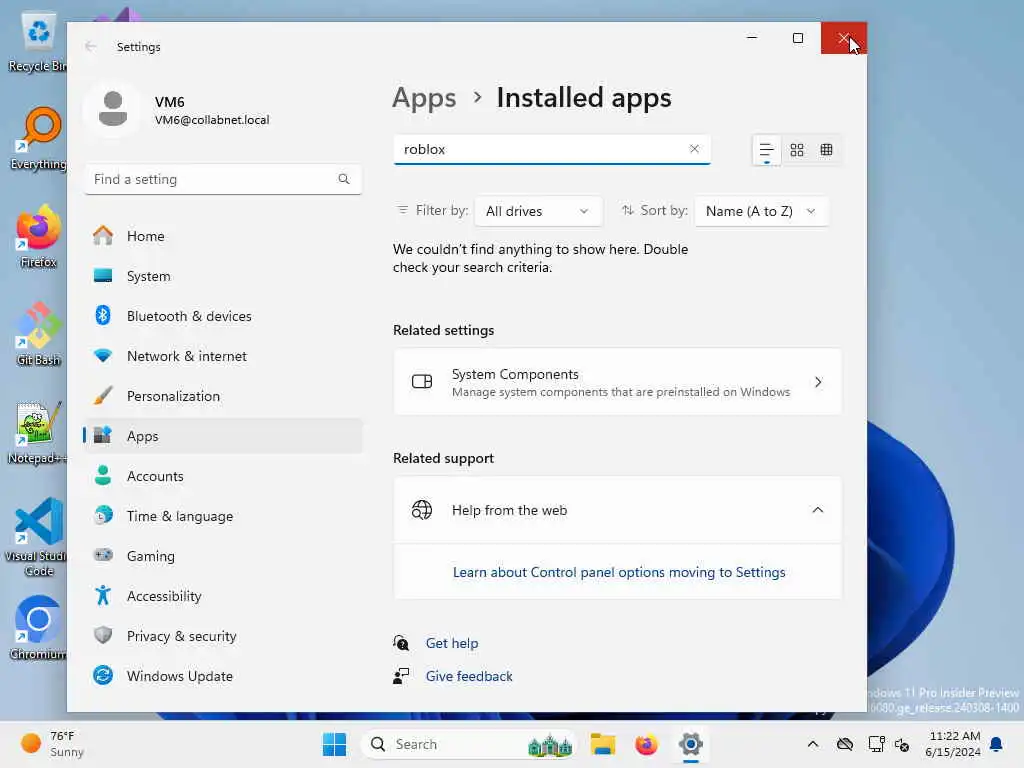Open Learn about Control panel options link
The width and height of the screenshot is (1024, 768).
click(x=618, y=572)
